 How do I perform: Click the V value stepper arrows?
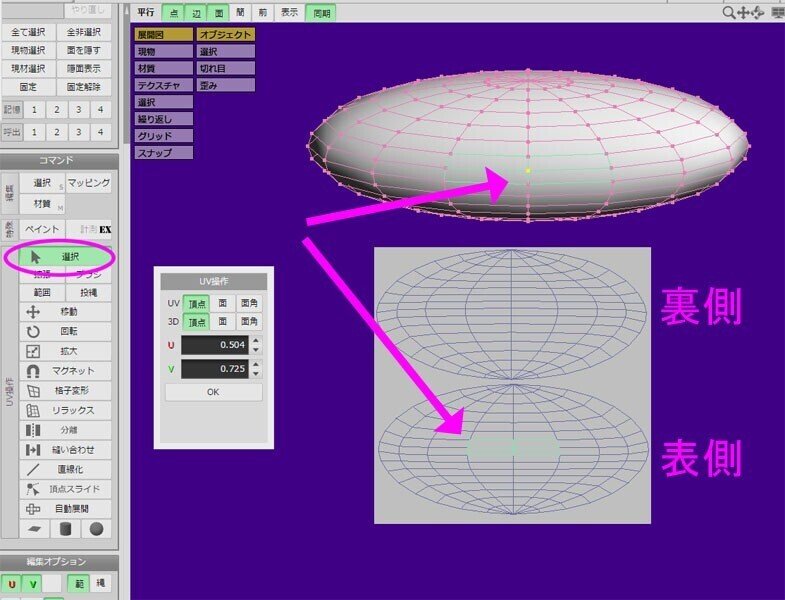click(x=256, y=369)
